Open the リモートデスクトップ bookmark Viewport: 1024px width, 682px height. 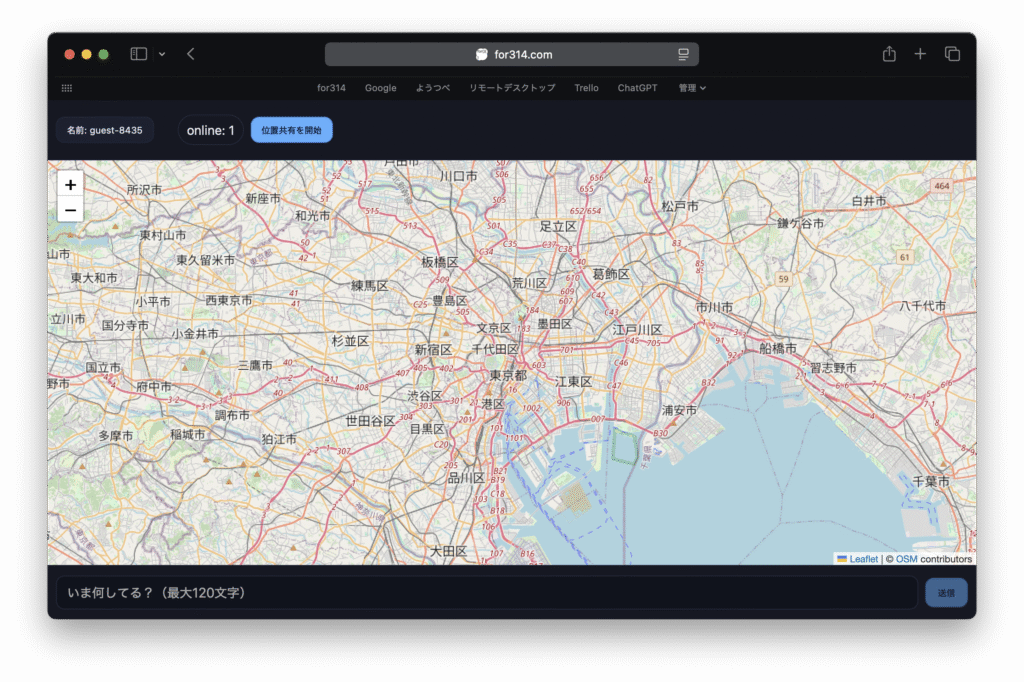coord(513,88)
